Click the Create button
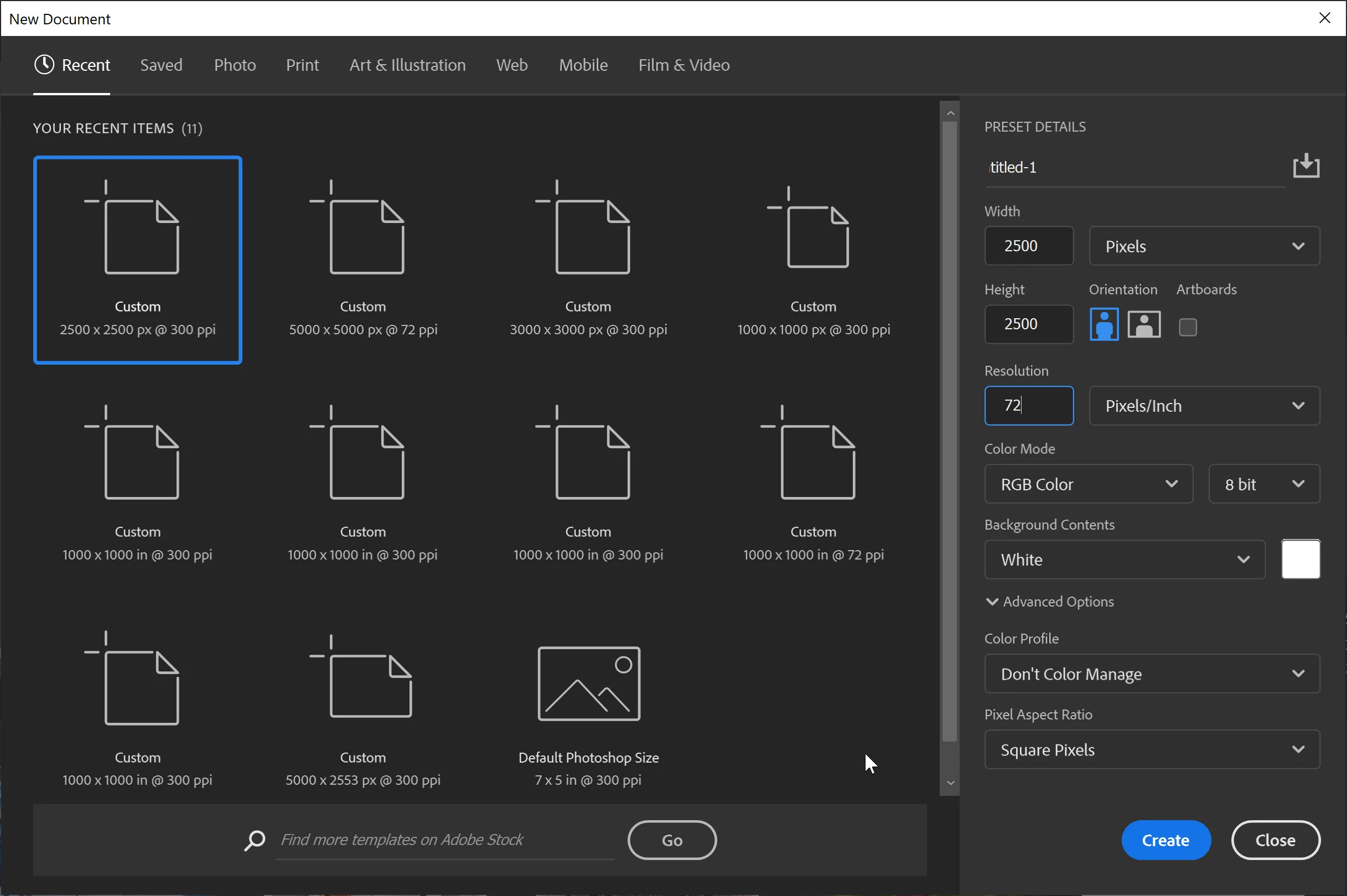1347x896 pixels. click(x=1165, y=840)
